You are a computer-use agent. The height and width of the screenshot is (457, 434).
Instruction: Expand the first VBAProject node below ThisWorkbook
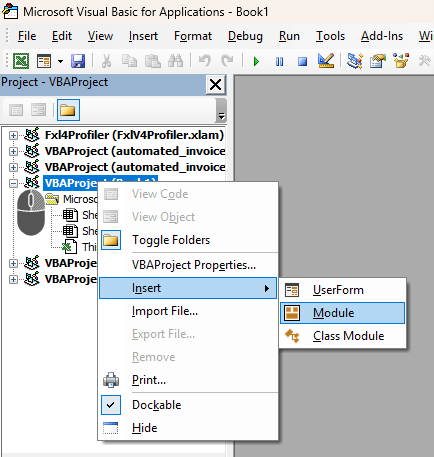point(13,263)
